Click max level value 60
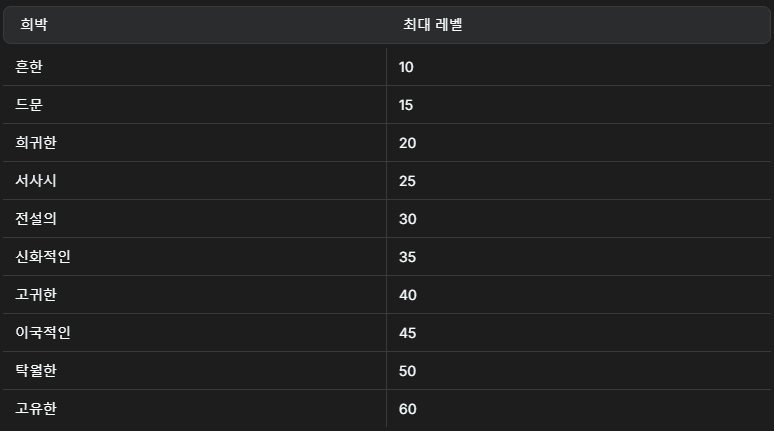This screenshot has width=774, height=431. coord(408,409)
